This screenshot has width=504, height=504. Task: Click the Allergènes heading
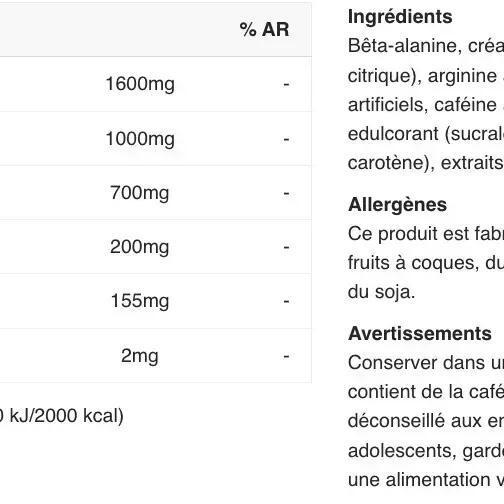pyautogui.click(x=397, y=204)
